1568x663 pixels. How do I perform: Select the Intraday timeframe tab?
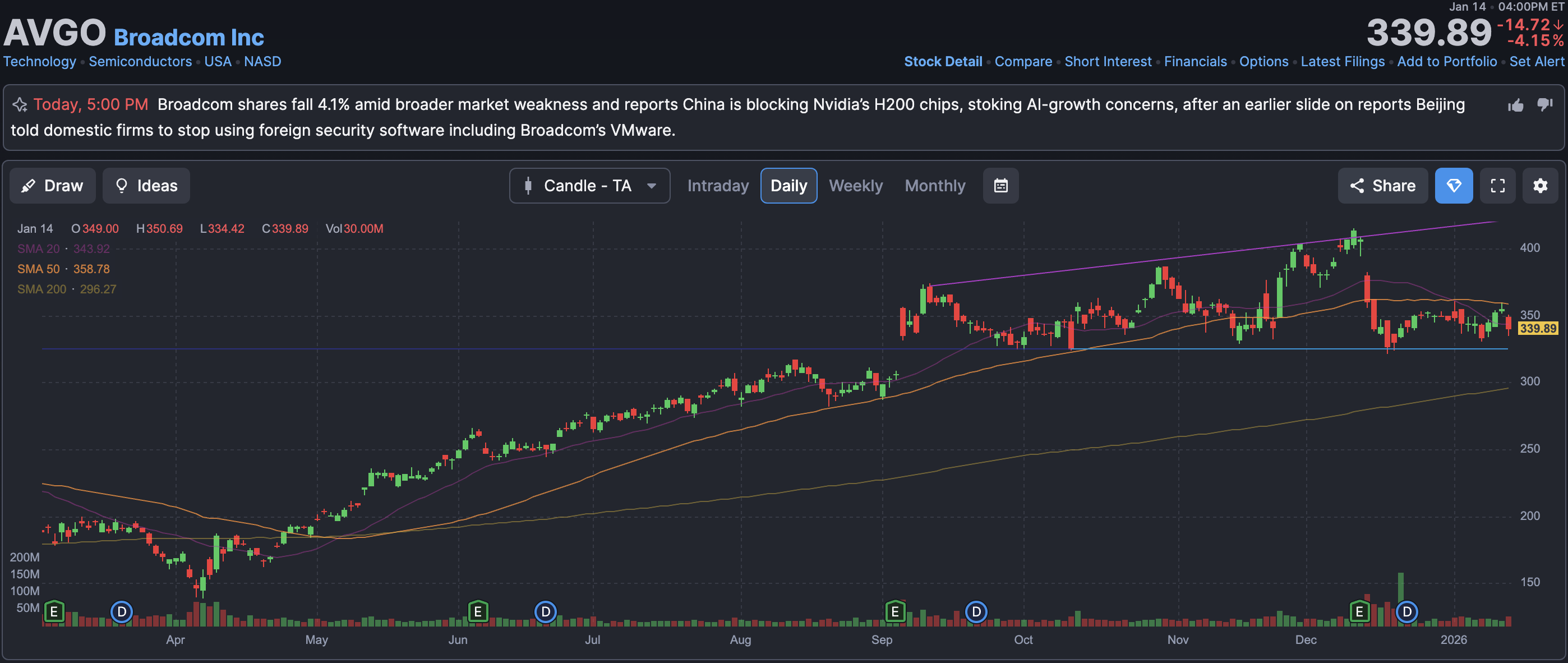pyautogui.click(x=718, y=186)
